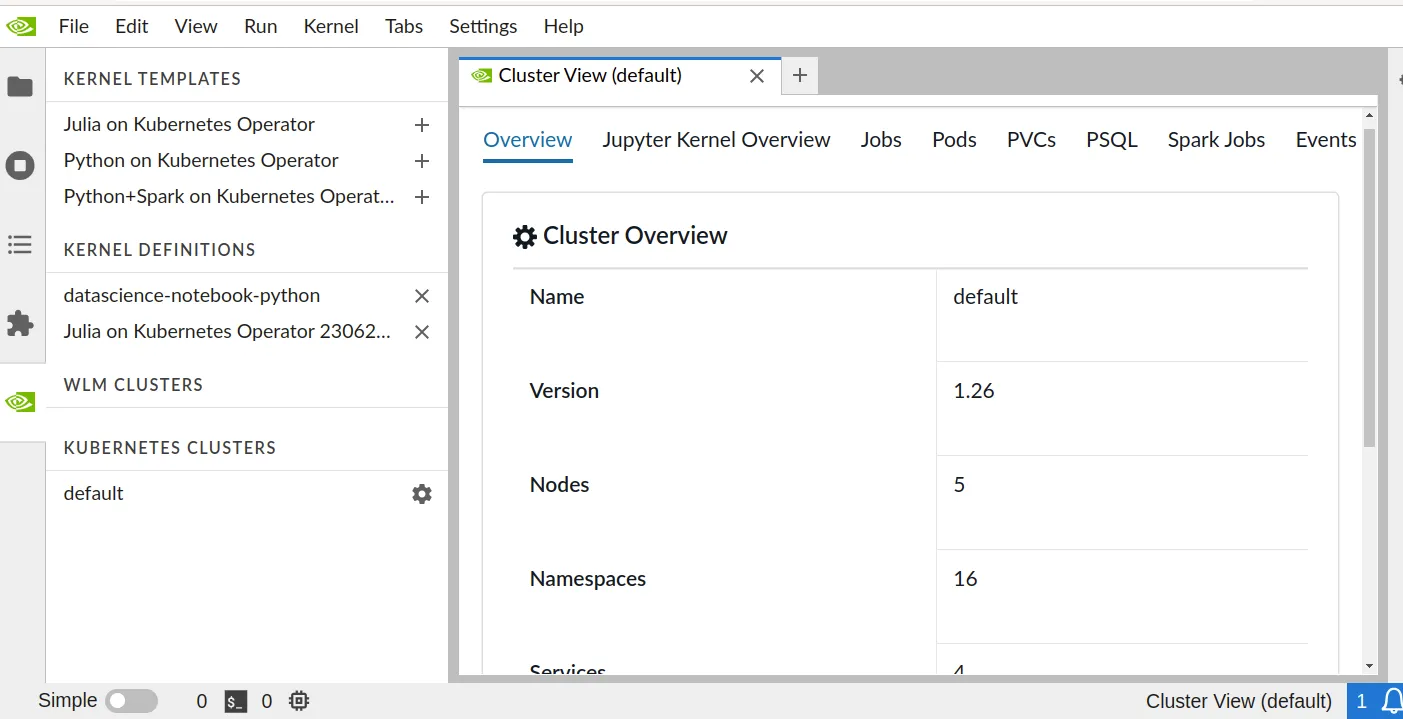This screenshot has width=1403, height=719.
Task: Click the Kernel Templates section header
Action: [x=152, y=79]
